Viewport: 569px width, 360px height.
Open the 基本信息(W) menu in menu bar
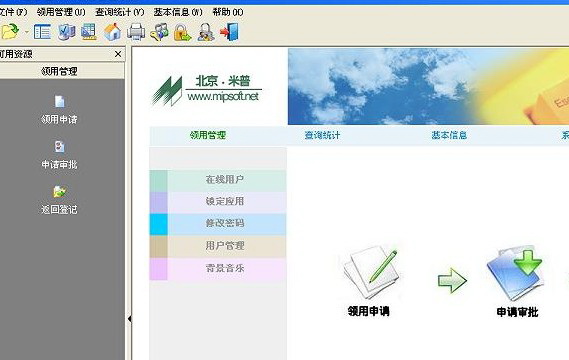pyautogui.click(x=178, y=12)
